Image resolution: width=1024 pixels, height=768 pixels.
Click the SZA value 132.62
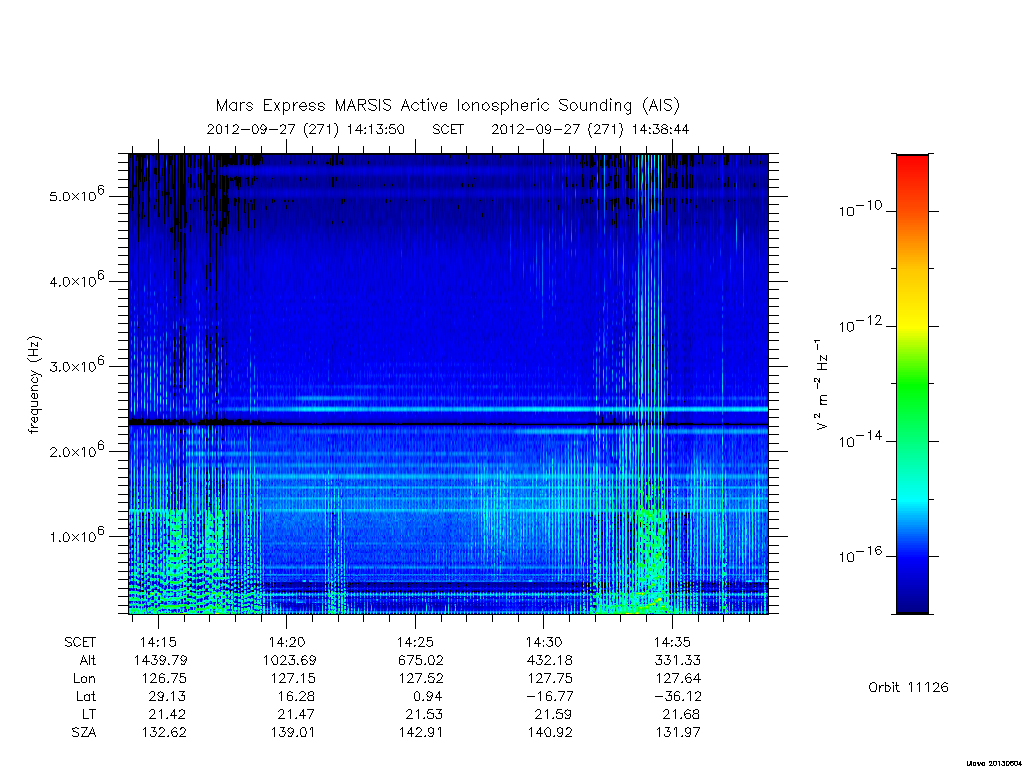[x=164, y=732]
